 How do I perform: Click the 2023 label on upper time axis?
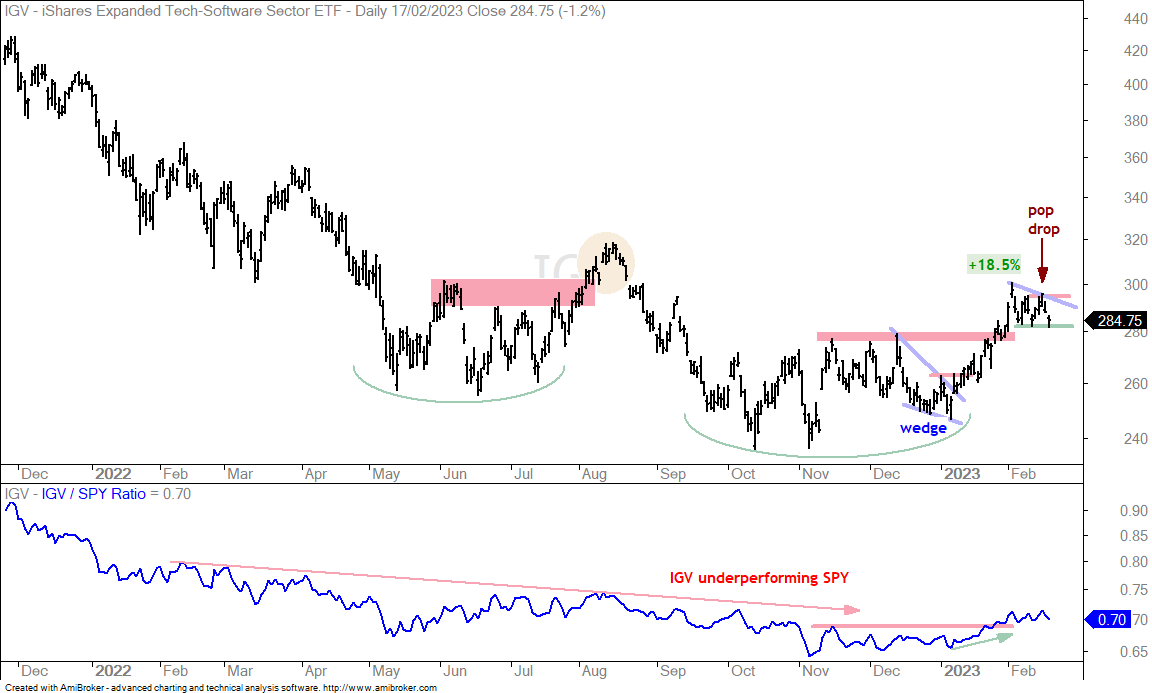(961, 473)
